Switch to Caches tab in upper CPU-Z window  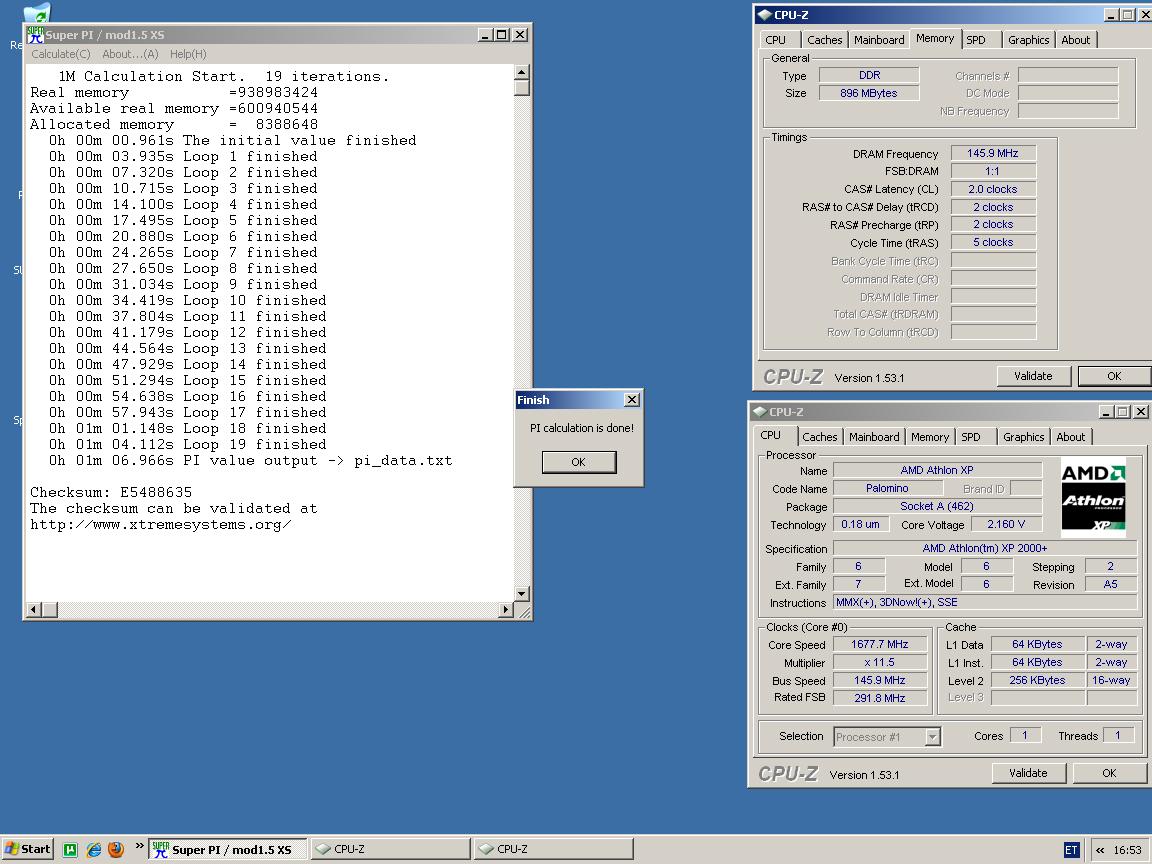pos(824,40)
